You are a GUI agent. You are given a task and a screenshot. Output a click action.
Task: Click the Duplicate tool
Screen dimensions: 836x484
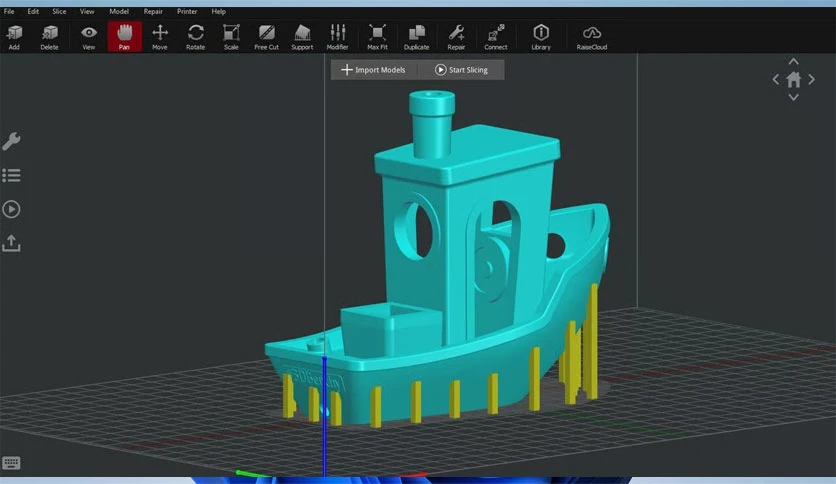(x=416, y=37)
